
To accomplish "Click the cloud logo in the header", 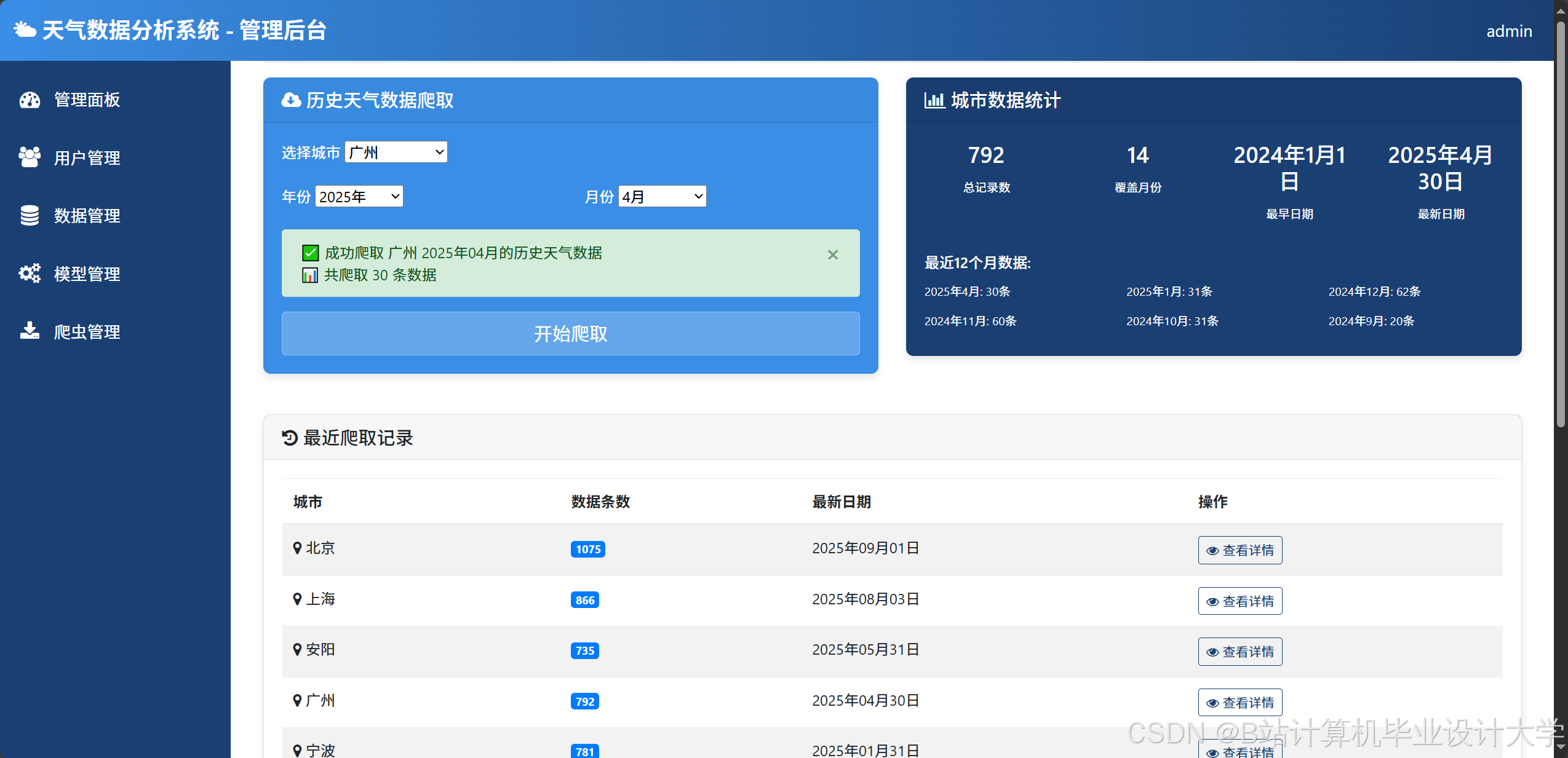I will [x=25, y=30].
